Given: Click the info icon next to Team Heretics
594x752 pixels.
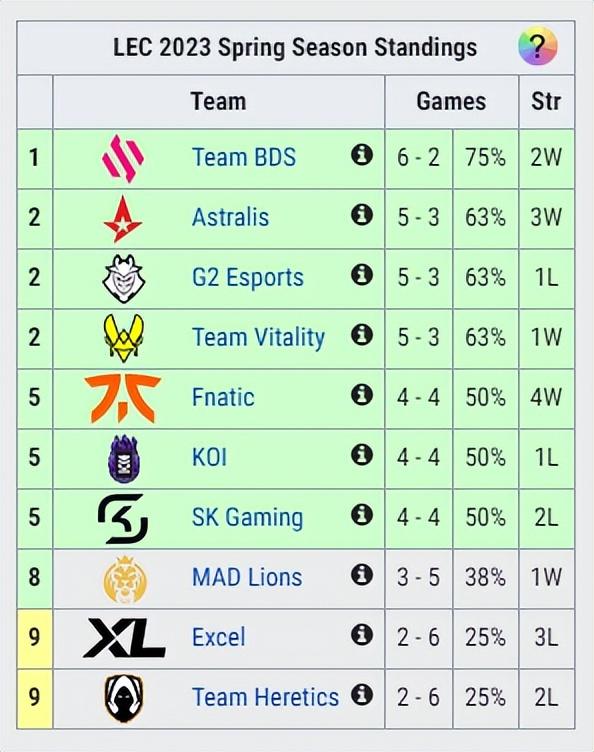Looking at the screenshot, I should click(x=362, y=694).
